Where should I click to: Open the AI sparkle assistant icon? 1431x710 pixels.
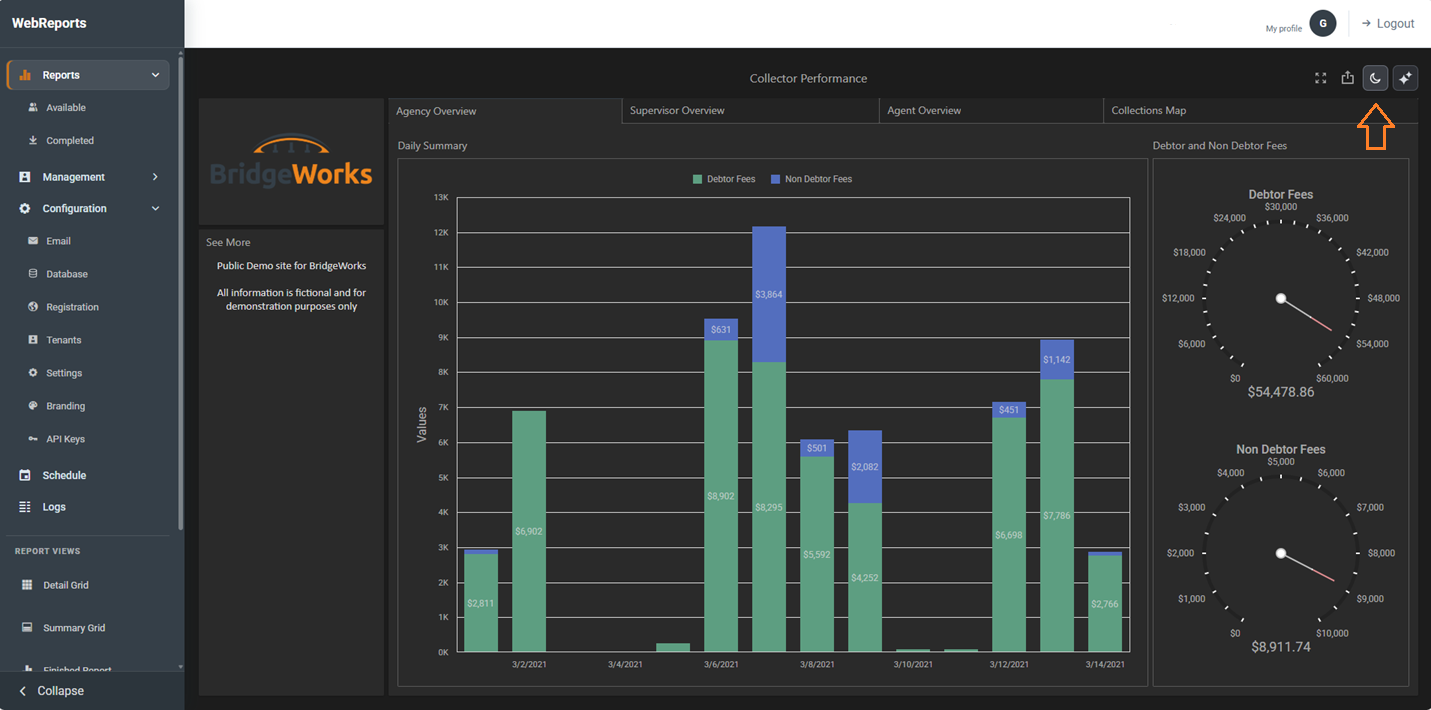tap(1405, 78)
